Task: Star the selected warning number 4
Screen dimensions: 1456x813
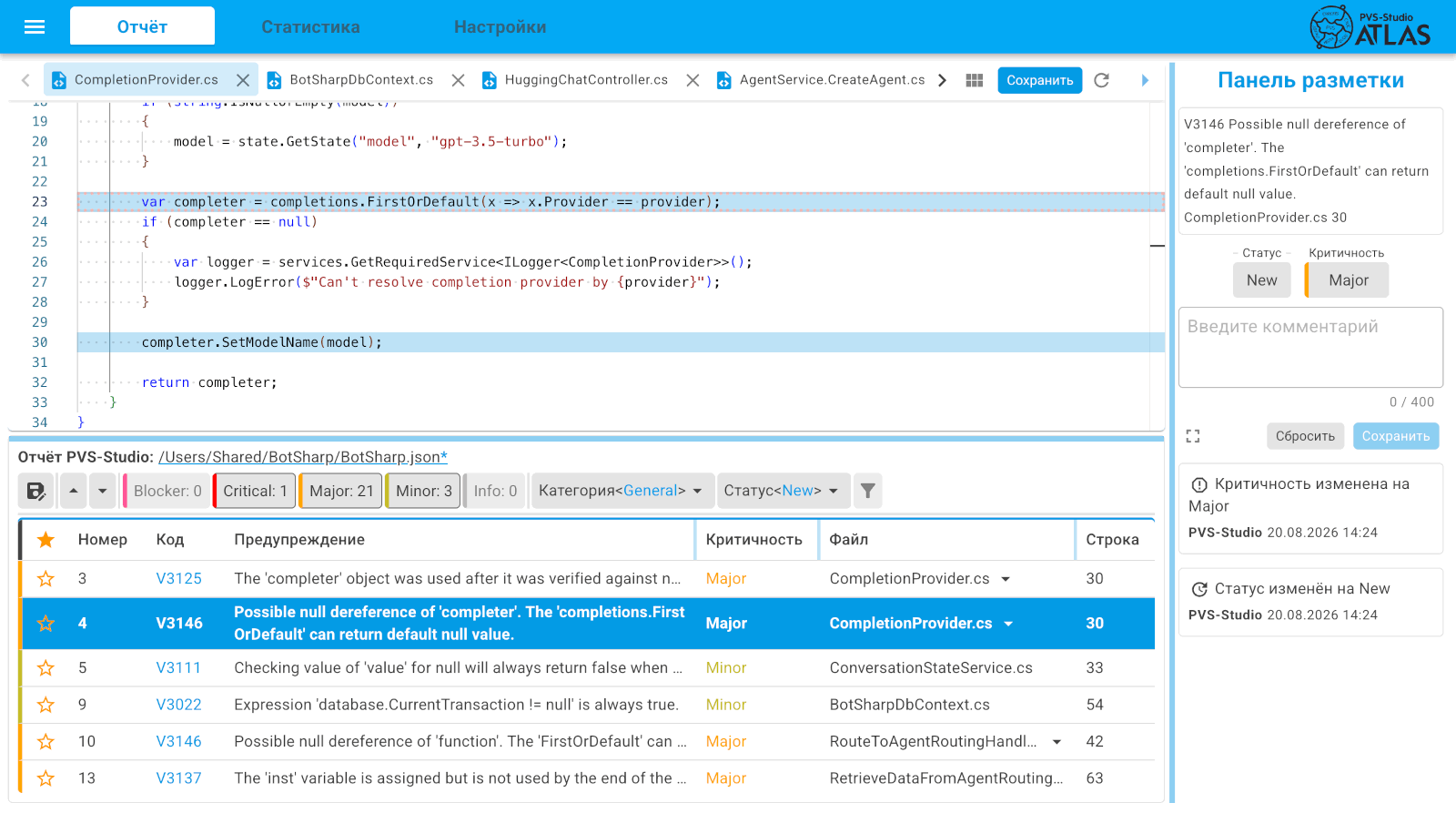Action: (x=45, y=624)
